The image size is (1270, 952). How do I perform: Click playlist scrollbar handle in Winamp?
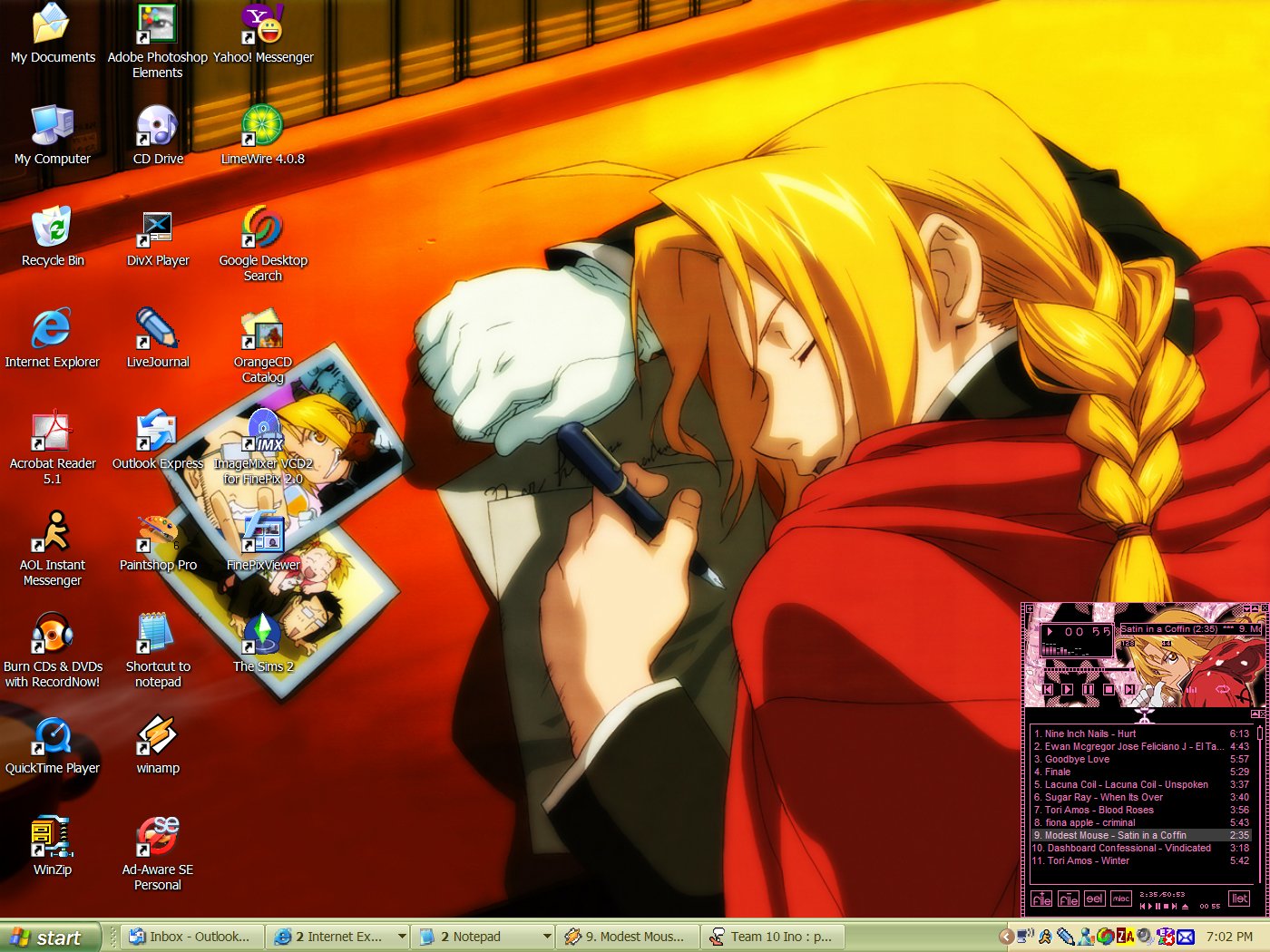[x=1260, y=733]
